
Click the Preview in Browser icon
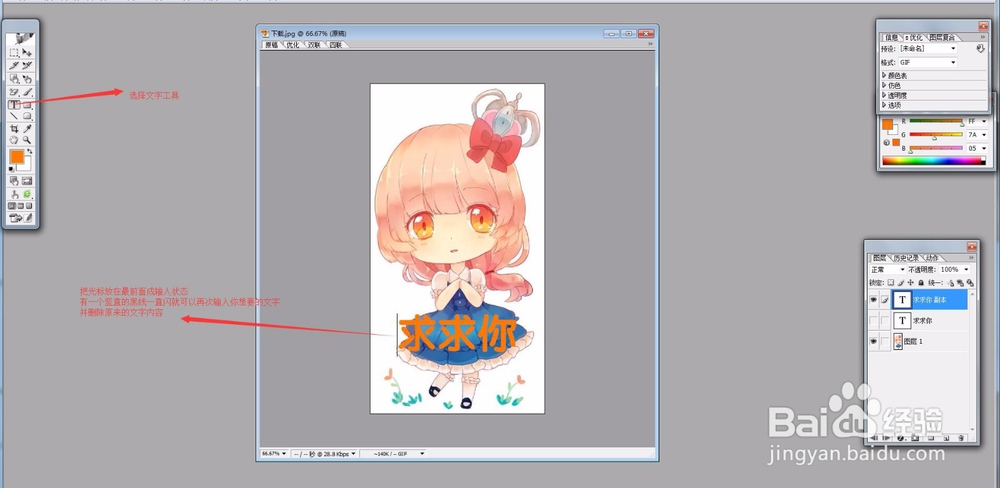[x=27, y=193]
